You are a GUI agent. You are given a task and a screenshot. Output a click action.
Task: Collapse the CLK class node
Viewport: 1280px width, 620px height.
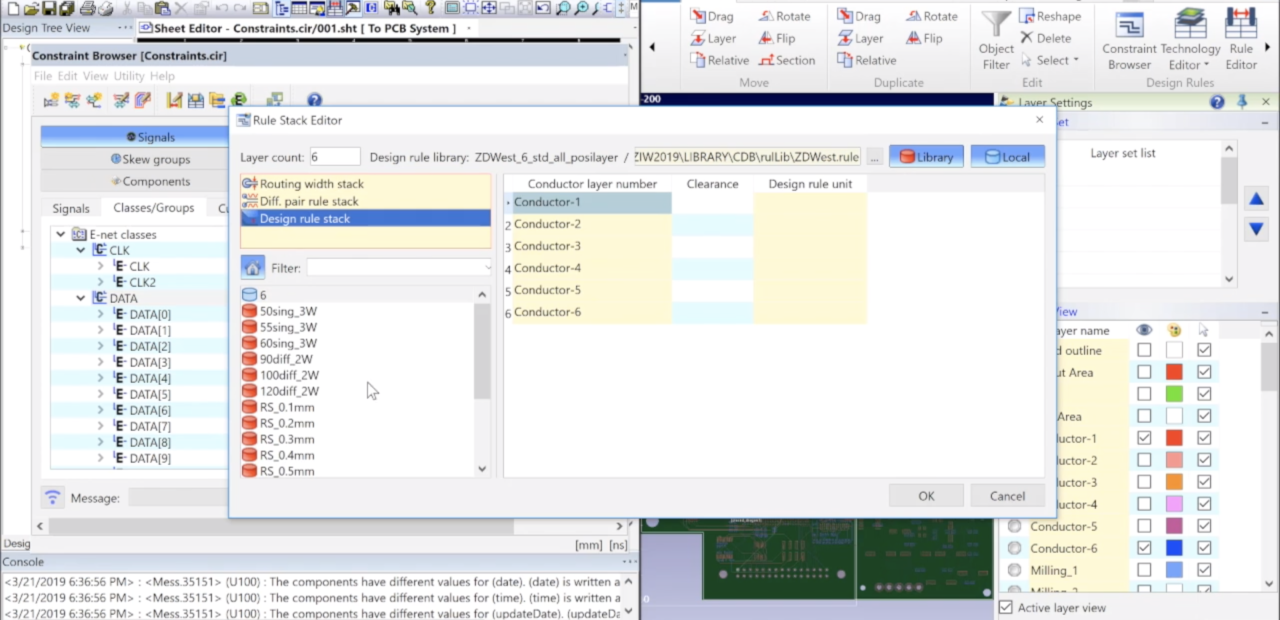click(81, 250)
